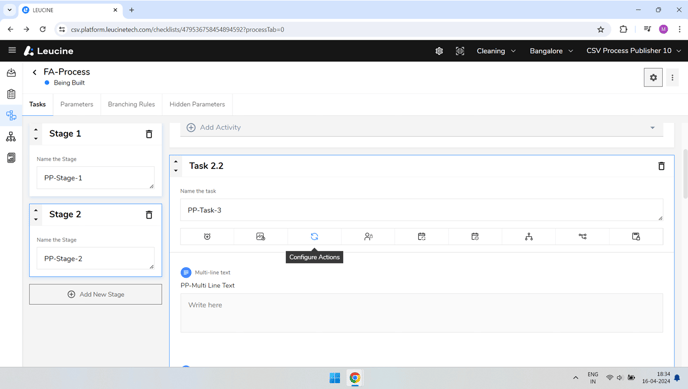Open the task timer alarm-clock icon
688x389 pixels.
click(207, 236)
